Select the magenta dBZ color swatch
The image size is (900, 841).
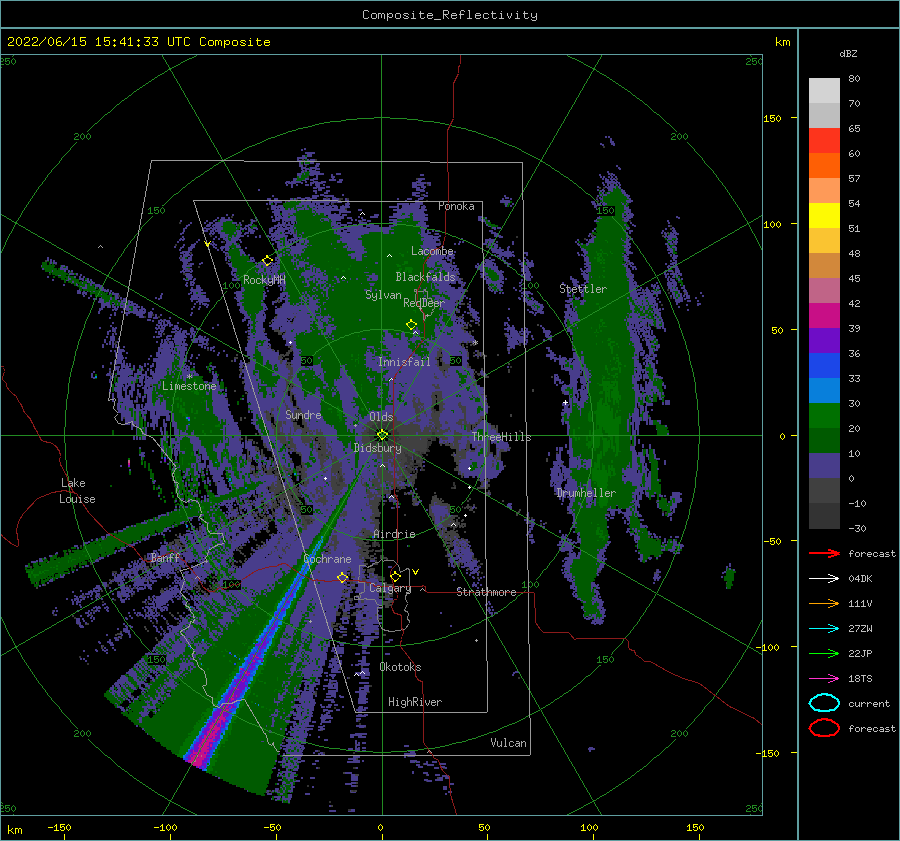click(824, 316)
